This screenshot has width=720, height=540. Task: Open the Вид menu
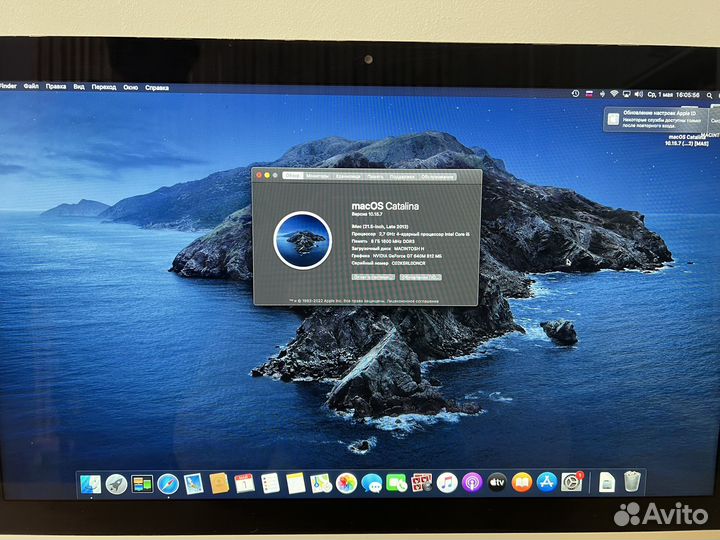79,86
